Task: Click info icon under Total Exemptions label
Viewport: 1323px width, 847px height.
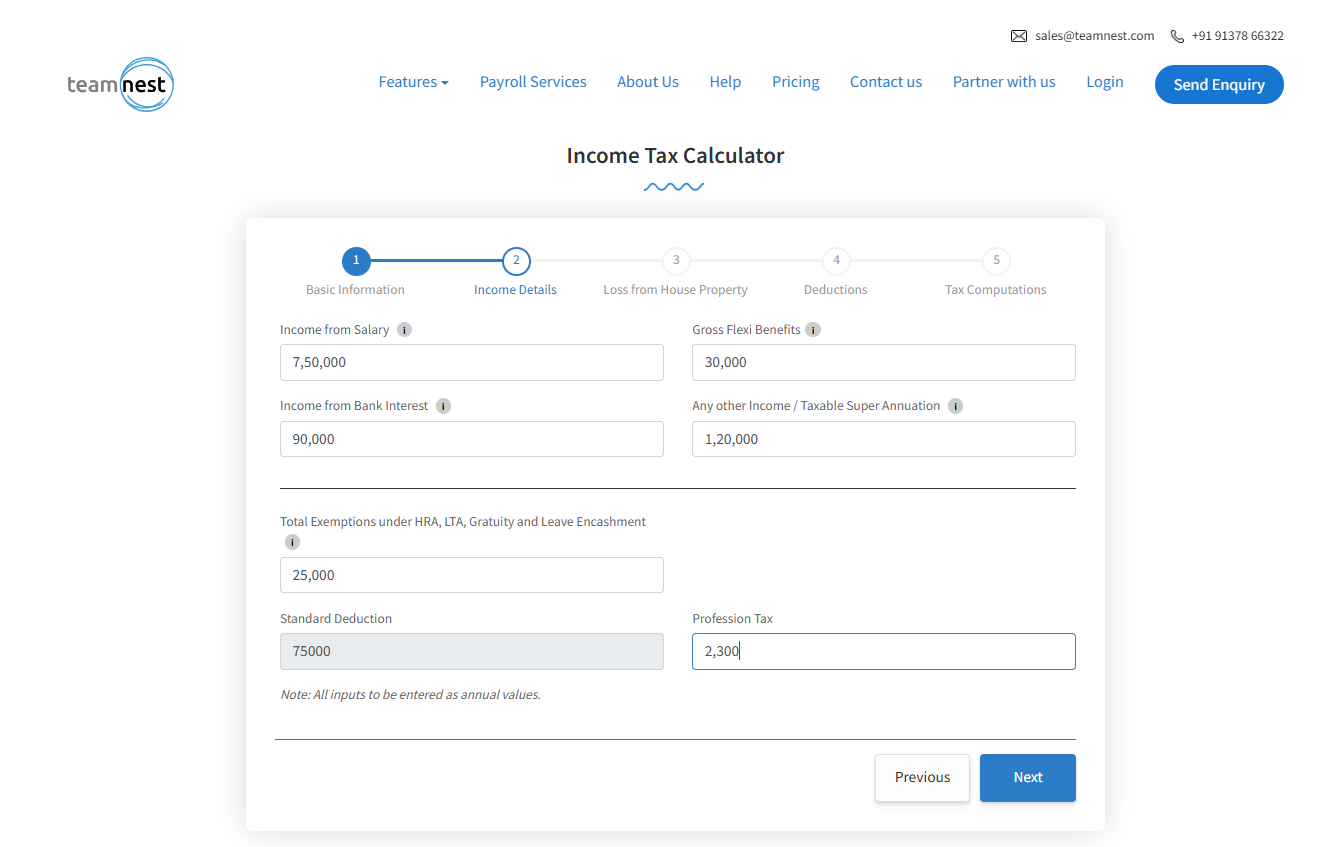Action: pos(292,542)
